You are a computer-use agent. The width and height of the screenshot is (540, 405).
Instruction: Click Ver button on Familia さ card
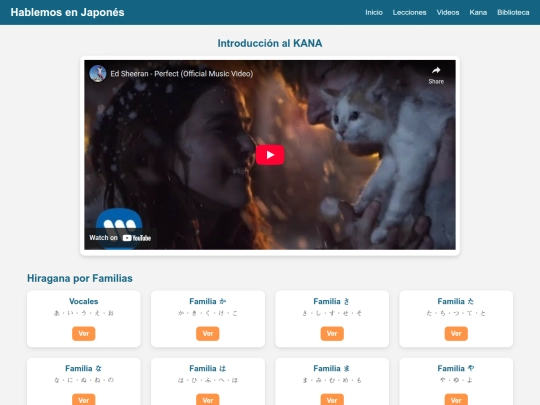tap(332, 333)
